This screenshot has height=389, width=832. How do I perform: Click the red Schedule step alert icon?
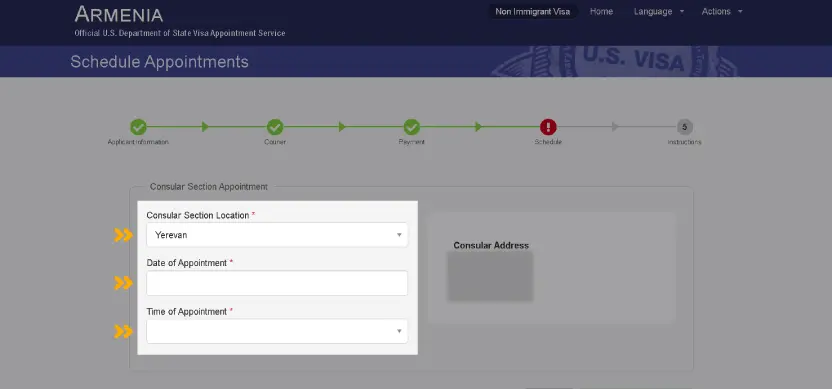pos(548,127)
